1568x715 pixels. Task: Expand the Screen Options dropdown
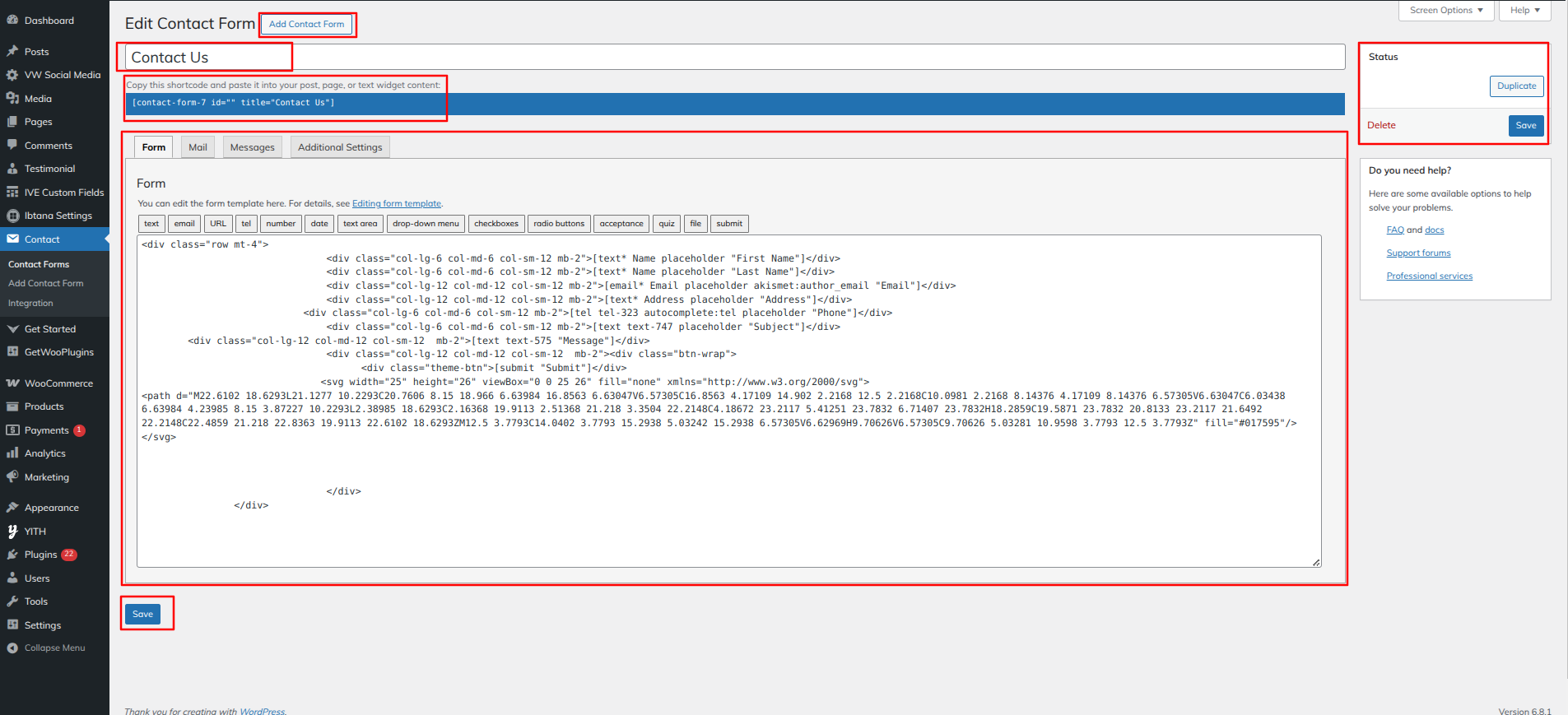pyautogui.click(x=1445, y=11)
